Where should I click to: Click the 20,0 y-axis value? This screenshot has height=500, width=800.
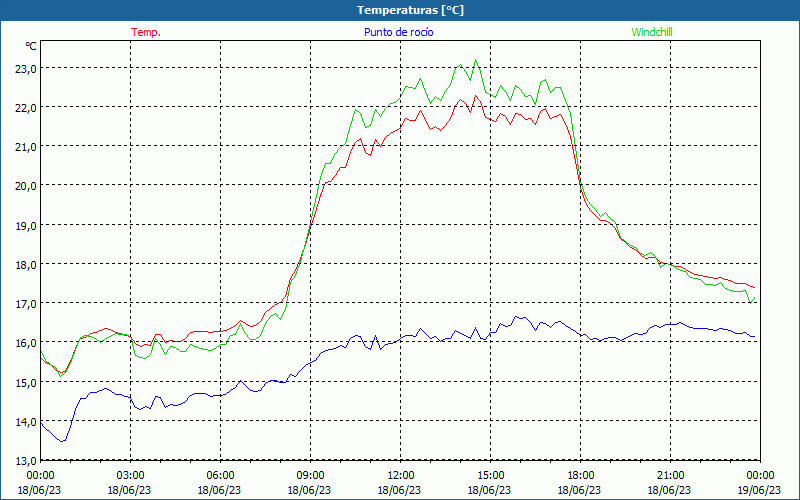tap(26, 186)
